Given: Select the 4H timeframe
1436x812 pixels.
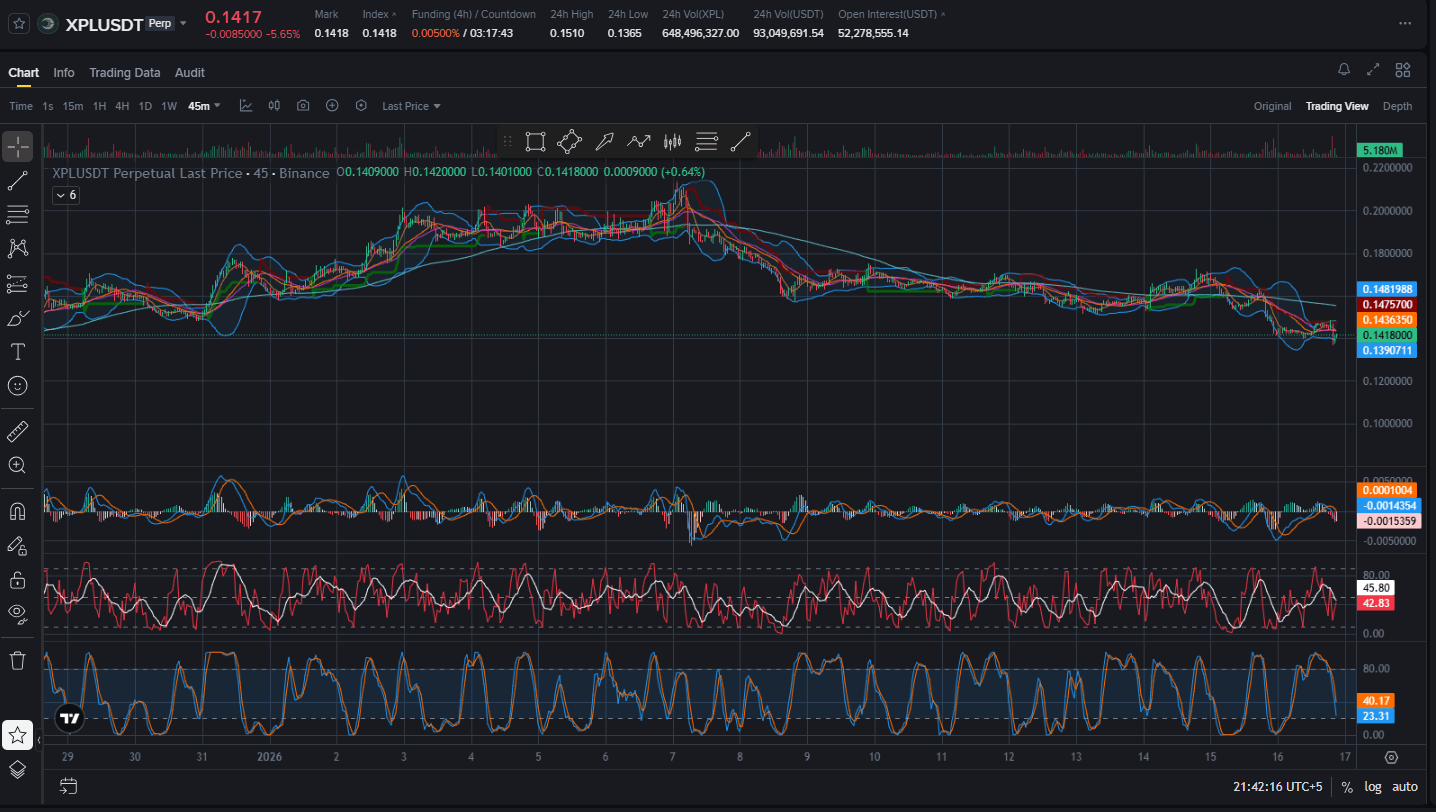Looking at the screenshot, I should point(122,106).
